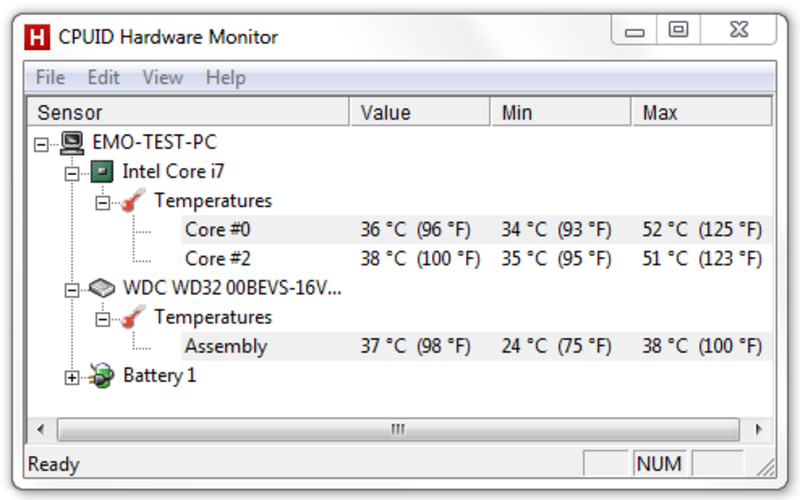Click the EMO-TEST-PC computer icon
Image resolution: width=800 pixels, height=500 pixels.
pos(72,143)
